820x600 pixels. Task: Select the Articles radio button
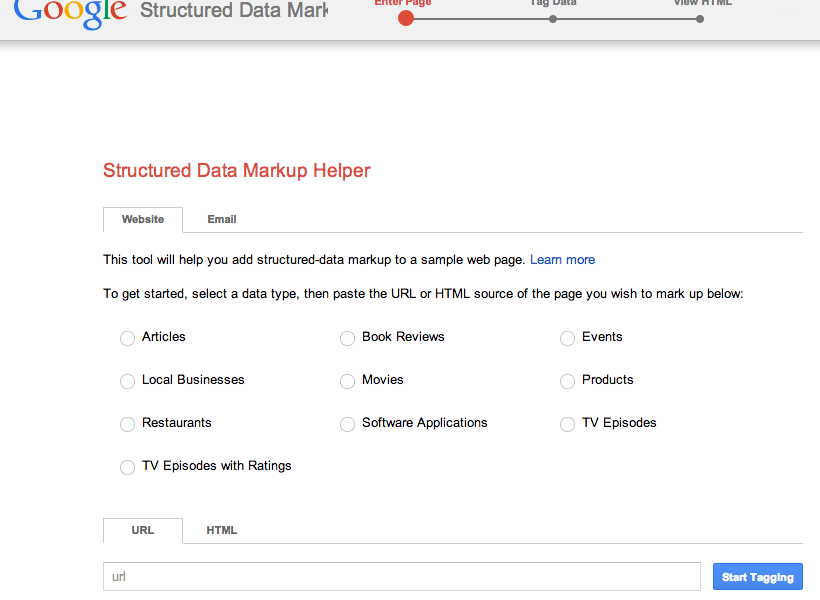[127, 338]
